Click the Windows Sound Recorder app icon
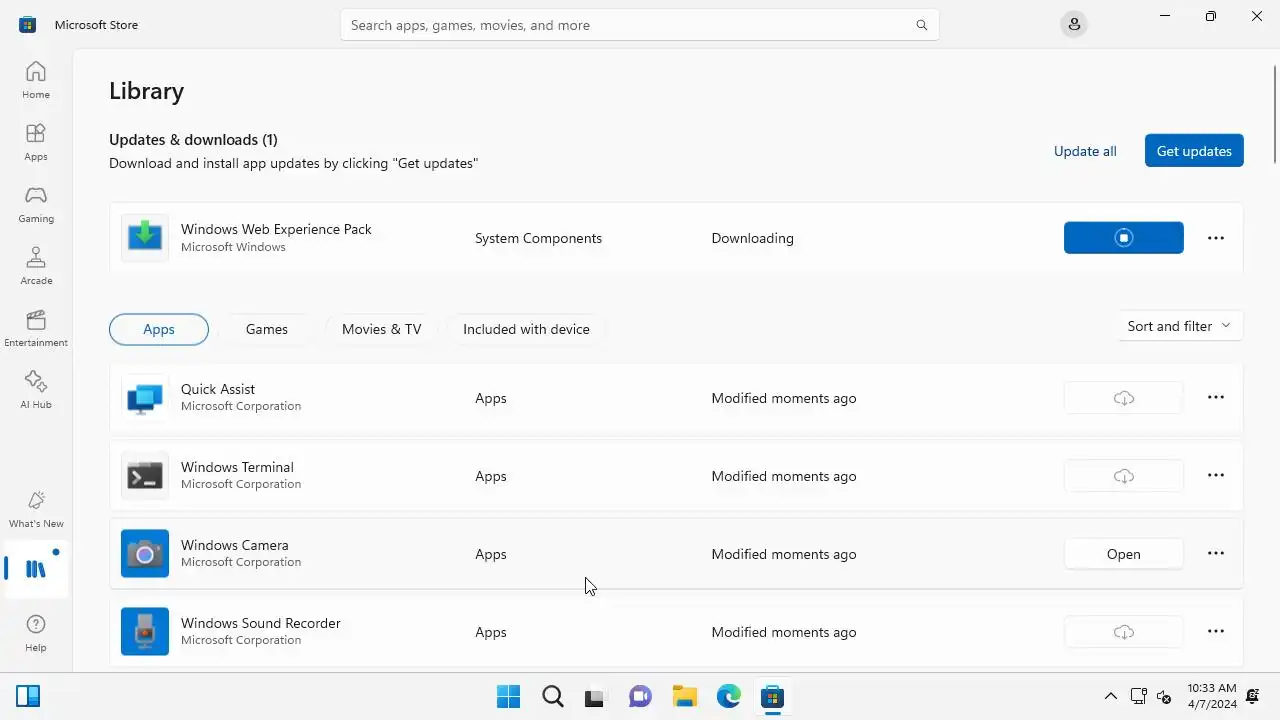 click(145, 631)
